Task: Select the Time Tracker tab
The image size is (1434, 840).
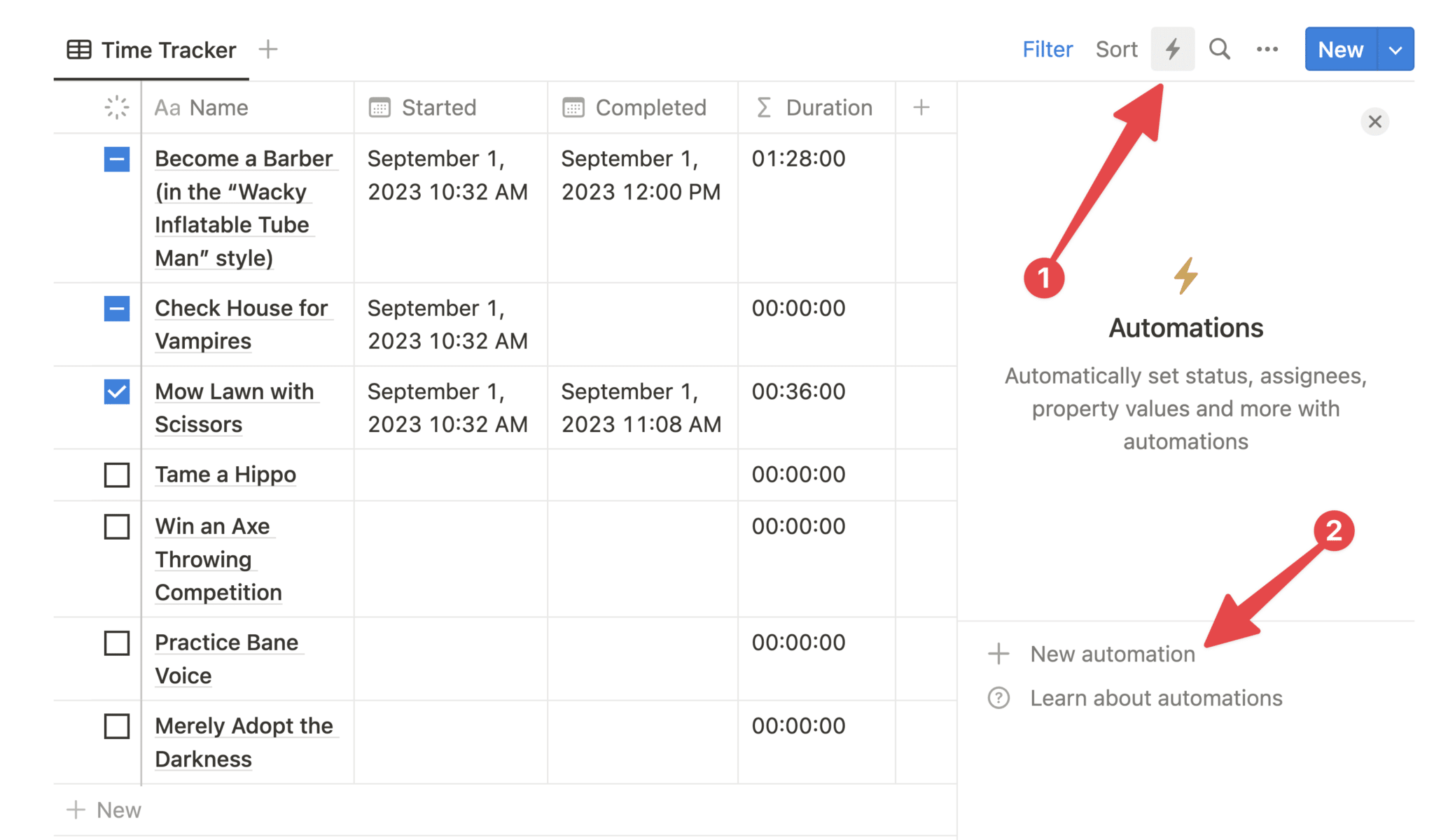Action: [x=169, y=49]
